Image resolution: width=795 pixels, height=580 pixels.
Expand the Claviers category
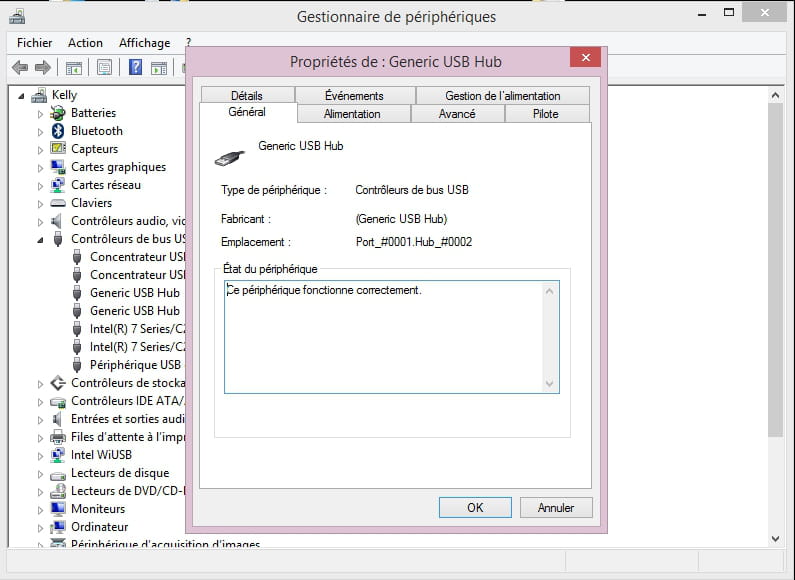[41, 204]
